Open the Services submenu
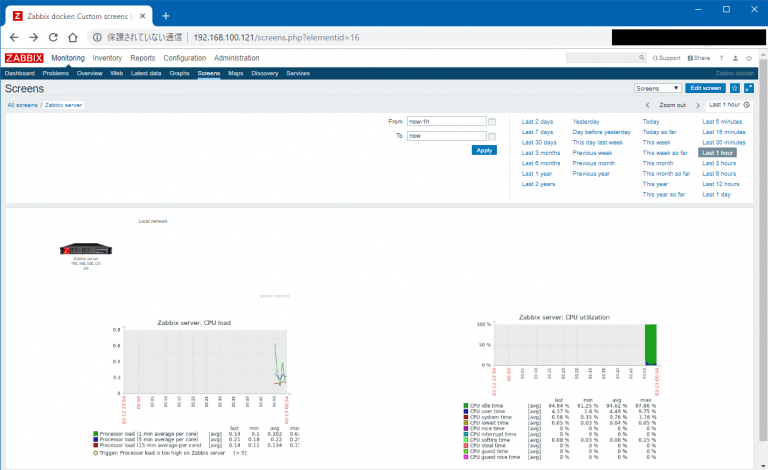Screen dimensions: 768x470 click(298, 73)
